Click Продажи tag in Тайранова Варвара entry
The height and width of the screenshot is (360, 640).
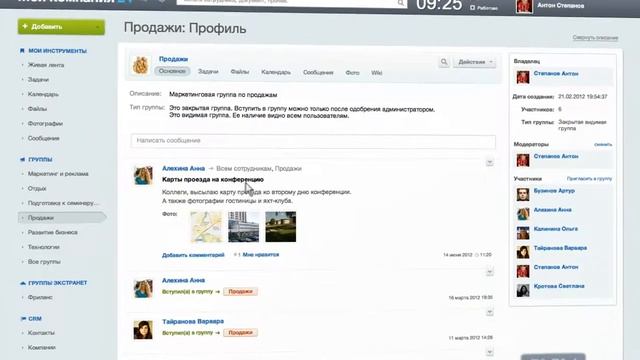click(240, 333)
